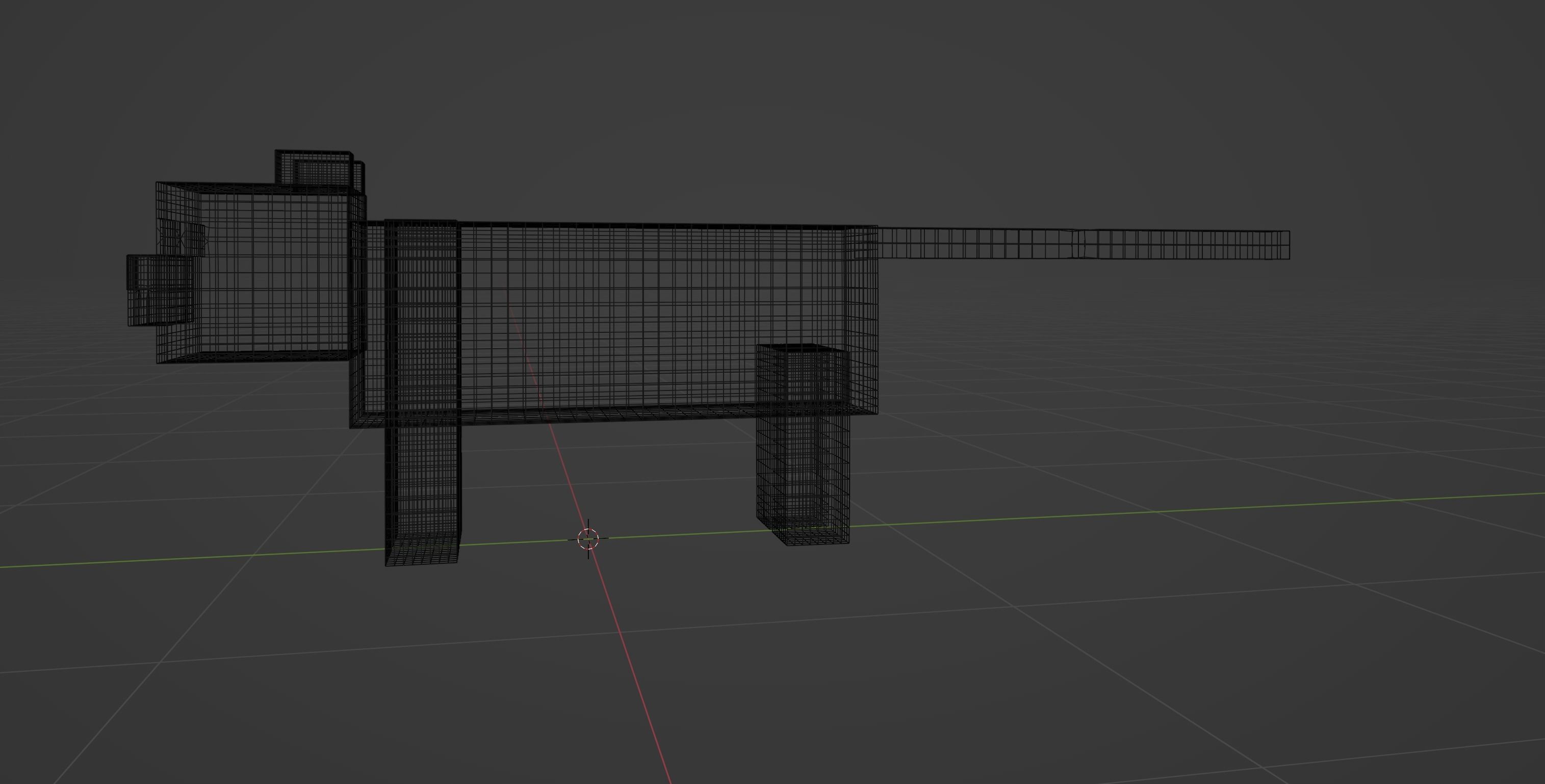Click the rear end face of the body
The height and width of the screenshot is (784, 1545).
[x=862, y=318]
